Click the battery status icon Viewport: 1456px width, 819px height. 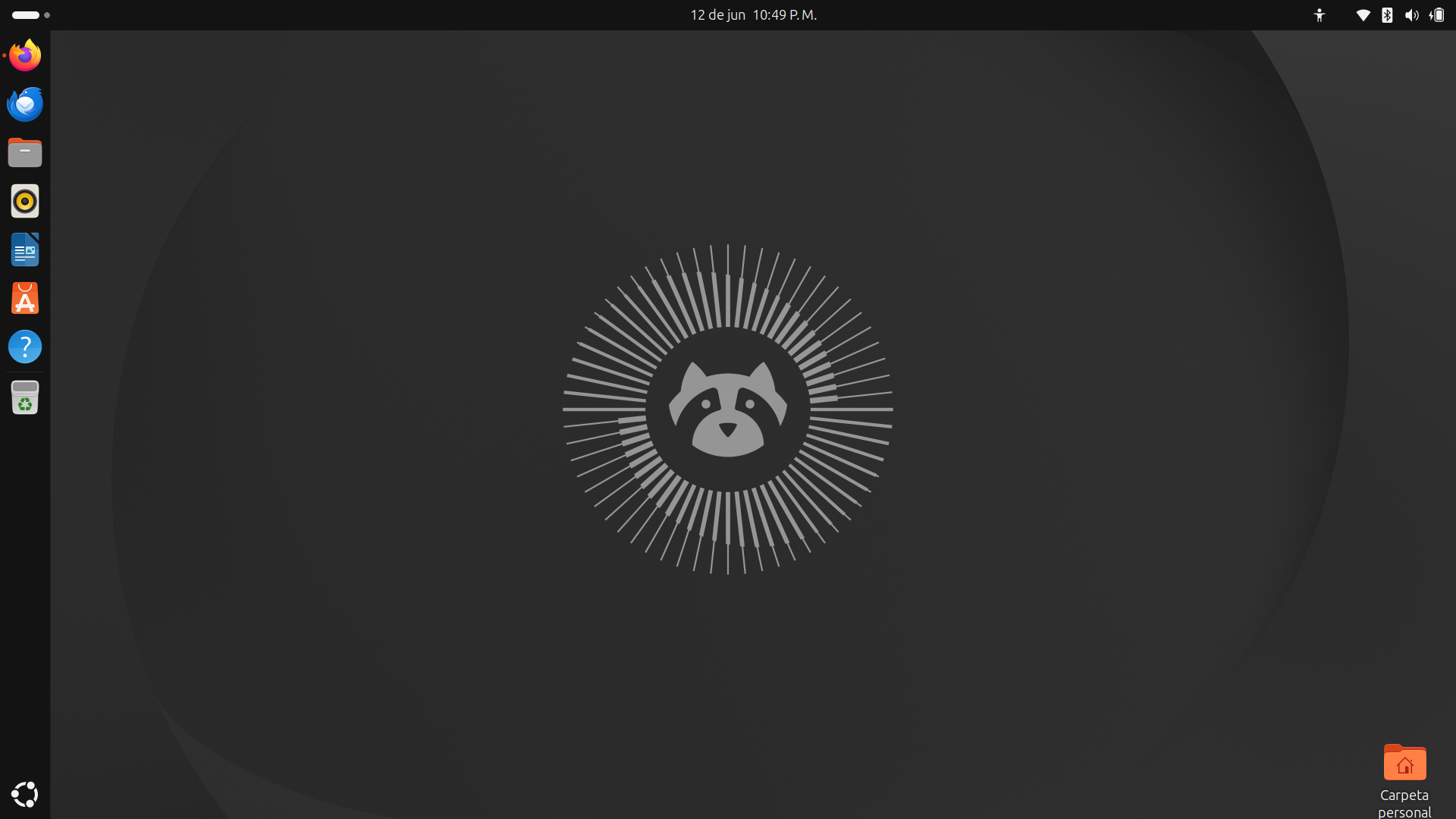[1437, 15]
